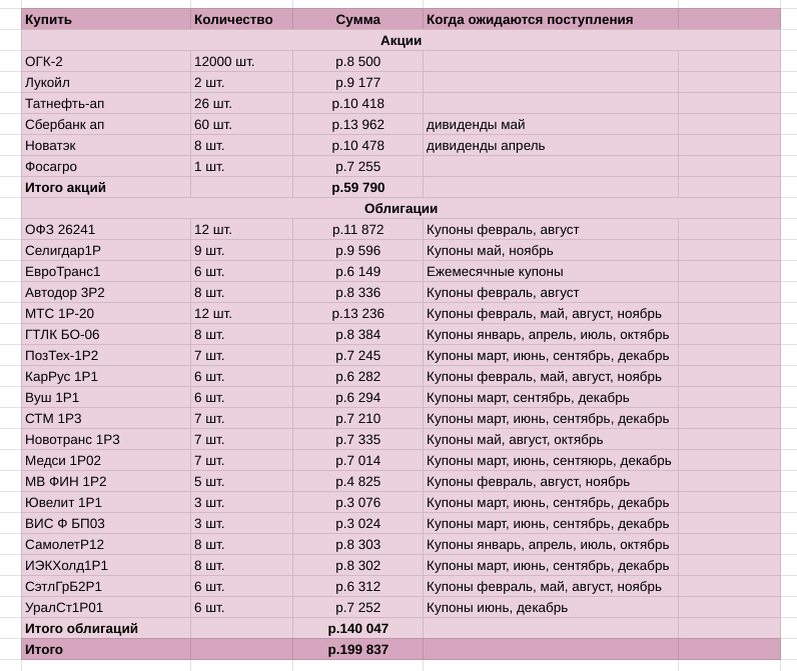Viewport: 797px width, 671px height.
Task: Select 'Купоны март, сентябрь, декабрь' cell
Action: click(550, 398)
